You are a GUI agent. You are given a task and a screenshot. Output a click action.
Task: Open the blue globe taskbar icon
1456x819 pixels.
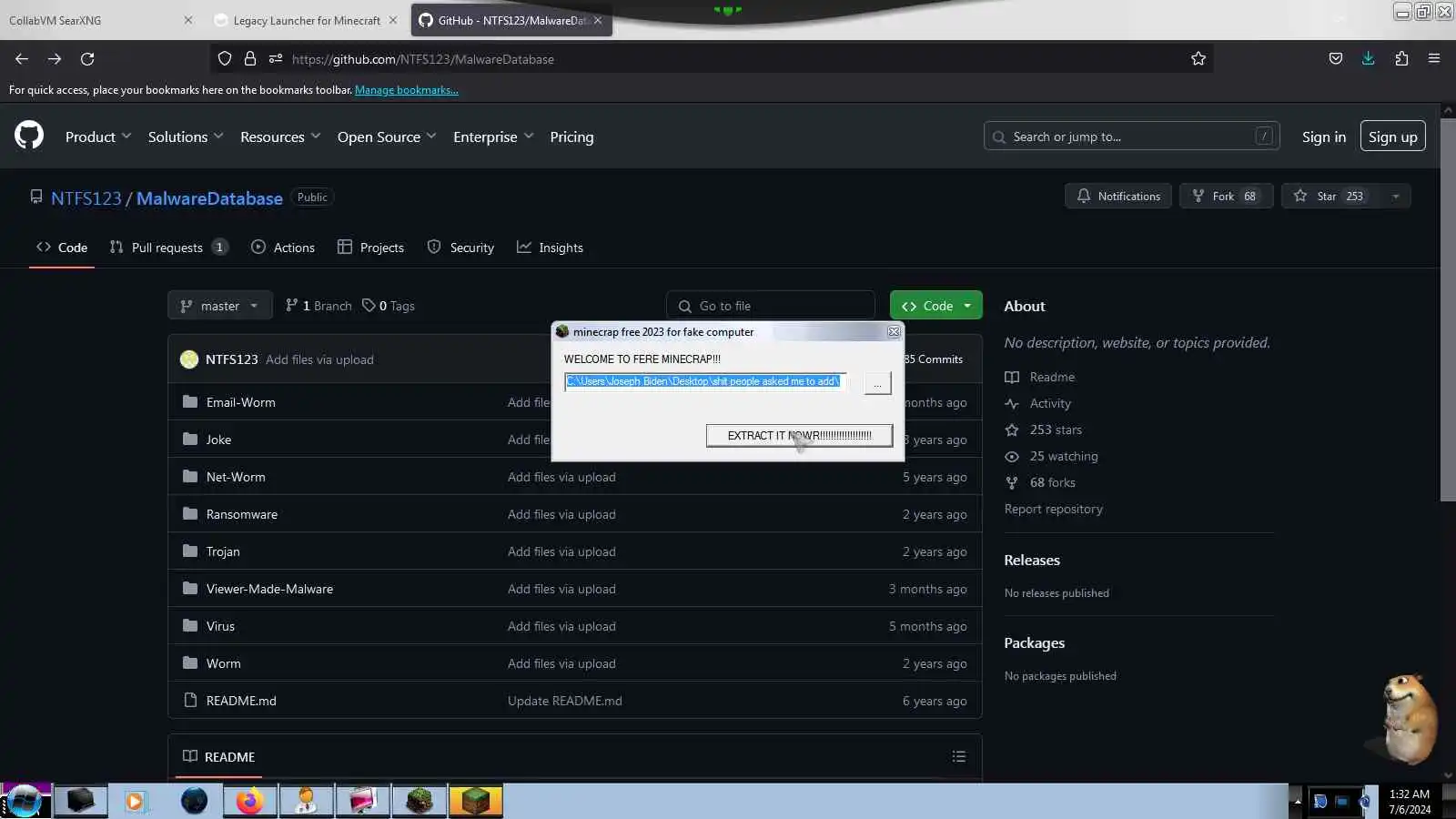[x=194, y=801]
